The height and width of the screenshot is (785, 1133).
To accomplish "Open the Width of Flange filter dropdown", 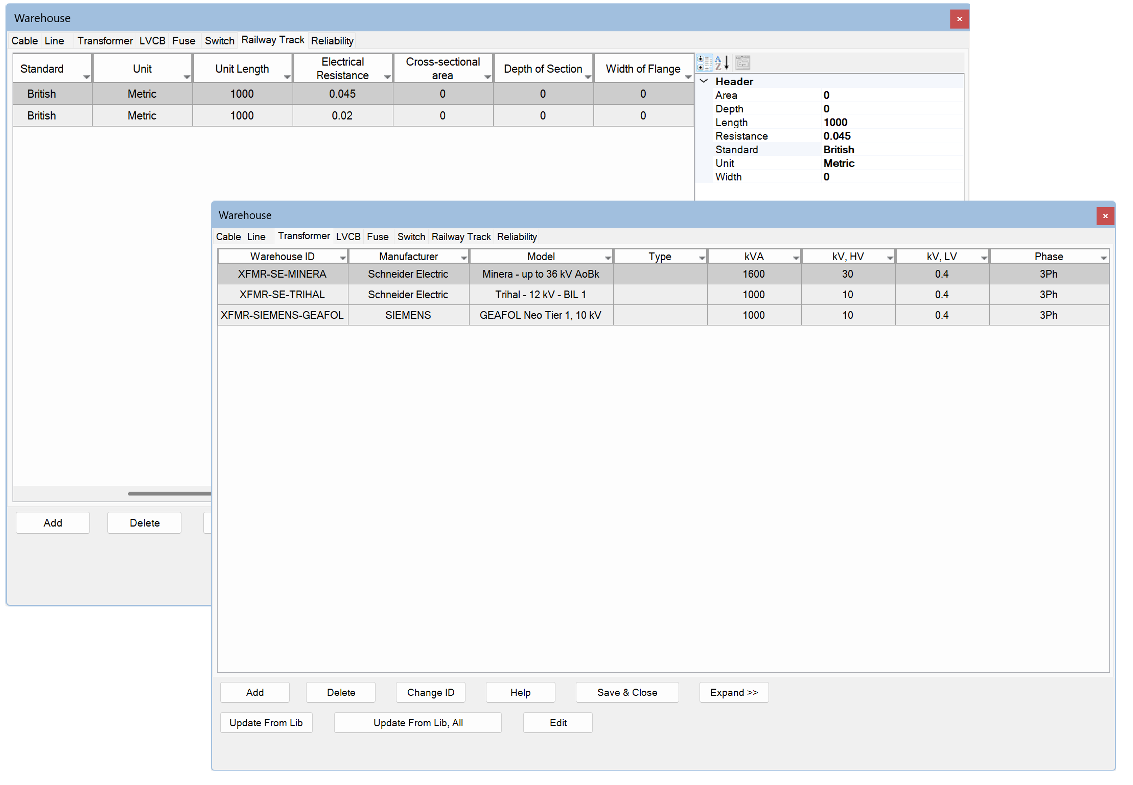I will (686, 77).
